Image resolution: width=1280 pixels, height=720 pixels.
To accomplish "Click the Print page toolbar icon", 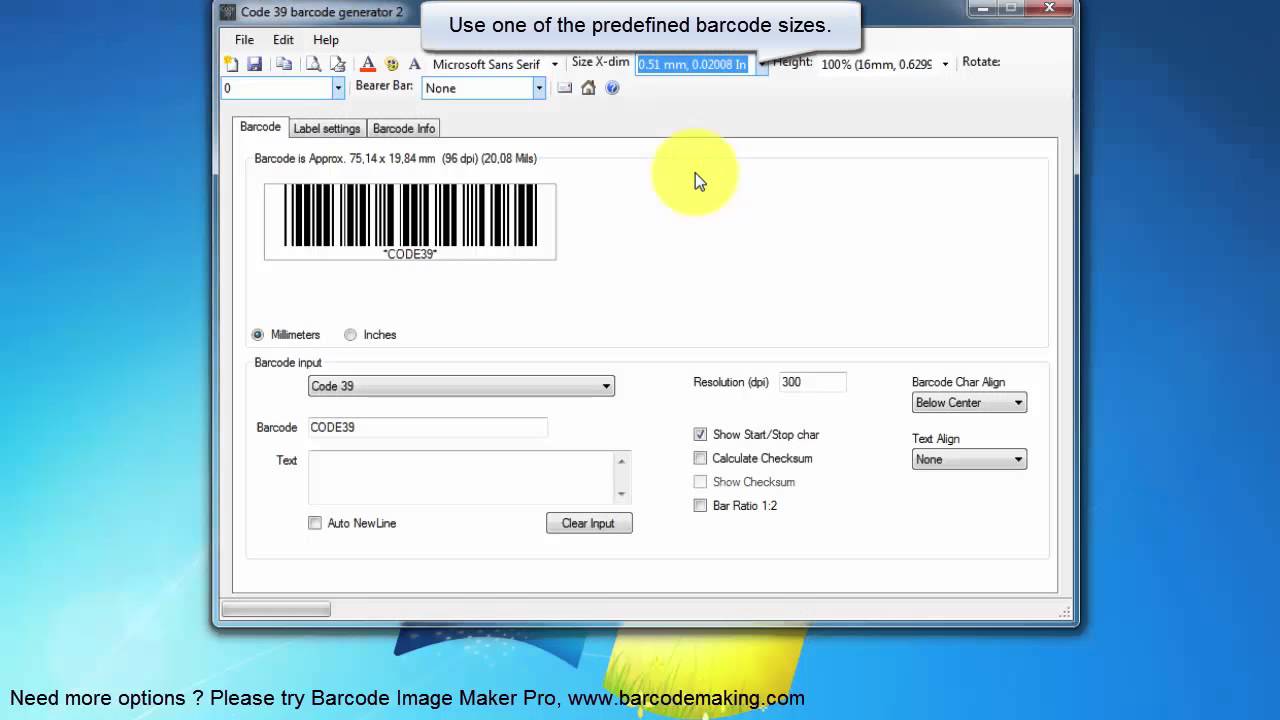I will pos(338,64).
